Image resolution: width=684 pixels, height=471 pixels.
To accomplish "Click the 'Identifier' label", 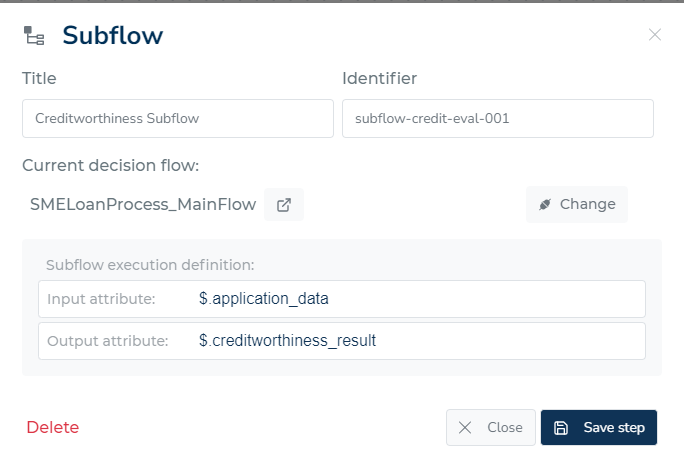I will coord(380,78).
